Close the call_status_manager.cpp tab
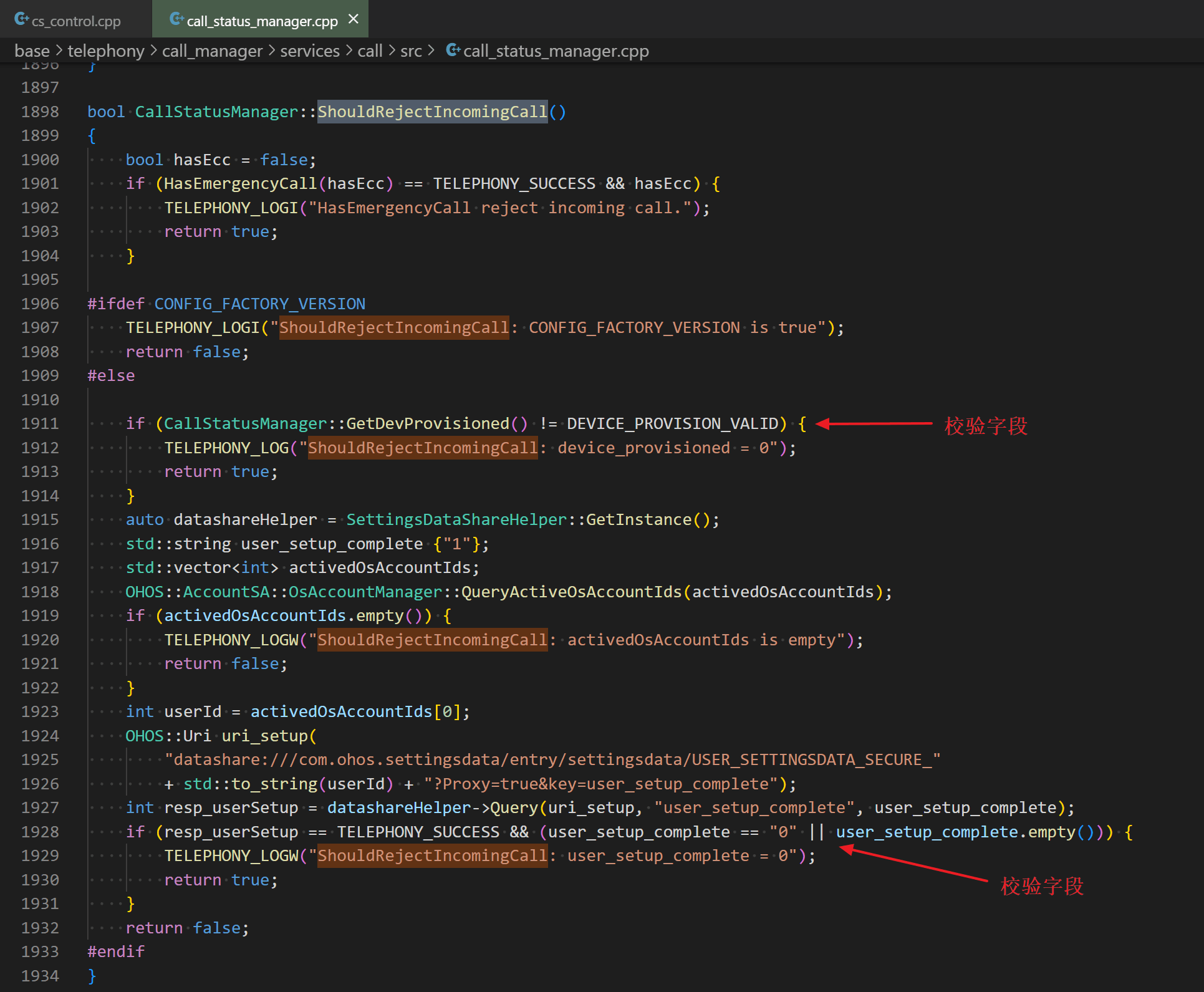 click(x=354, y=19)
